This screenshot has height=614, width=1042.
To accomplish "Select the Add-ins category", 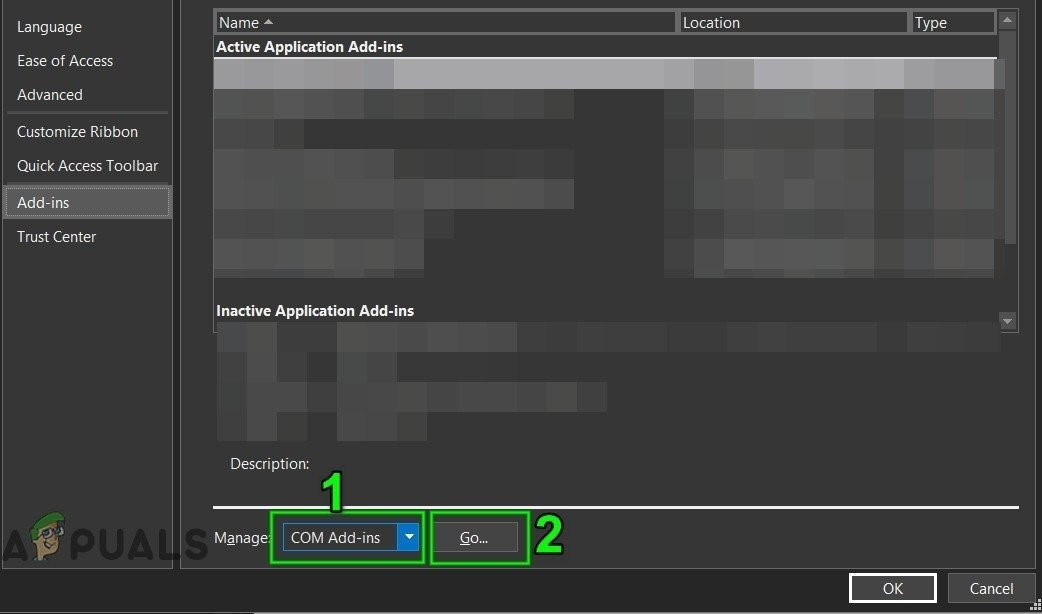I will click(87, 203).
